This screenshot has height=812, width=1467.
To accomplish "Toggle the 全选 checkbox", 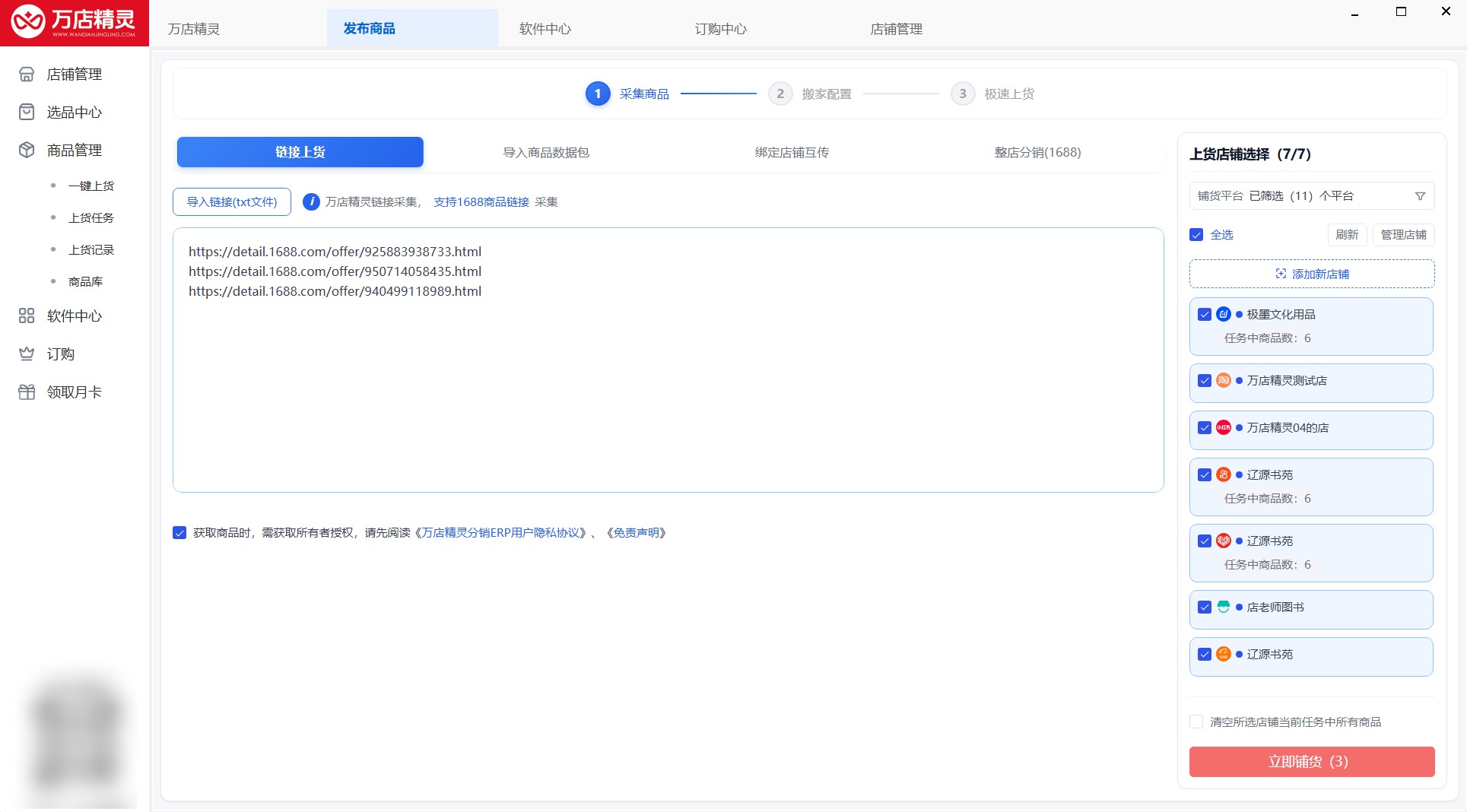I will (1196, 234).
